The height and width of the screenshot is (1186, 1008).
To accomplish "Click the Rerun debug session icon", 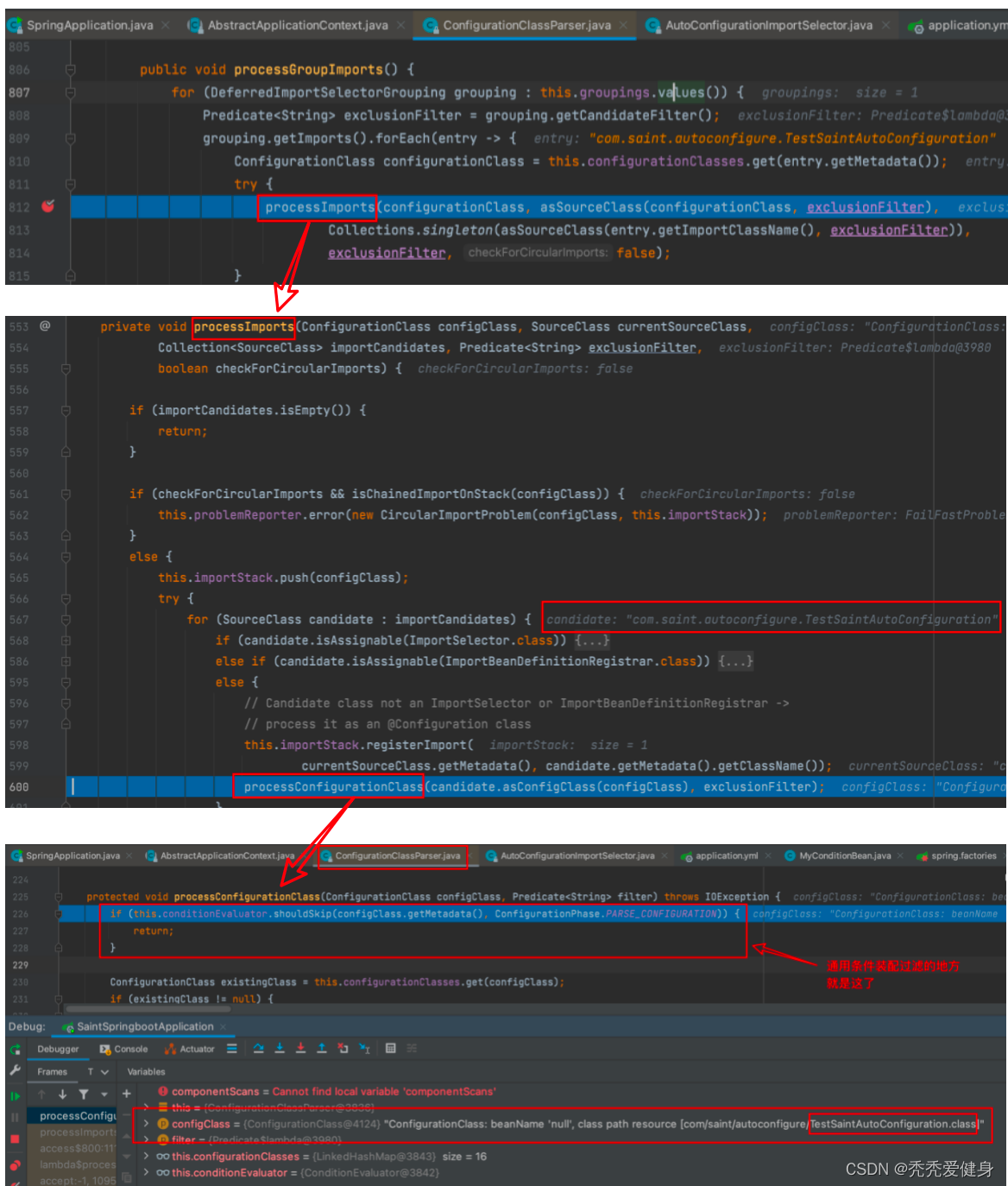I will click(x=15, y=1050).
